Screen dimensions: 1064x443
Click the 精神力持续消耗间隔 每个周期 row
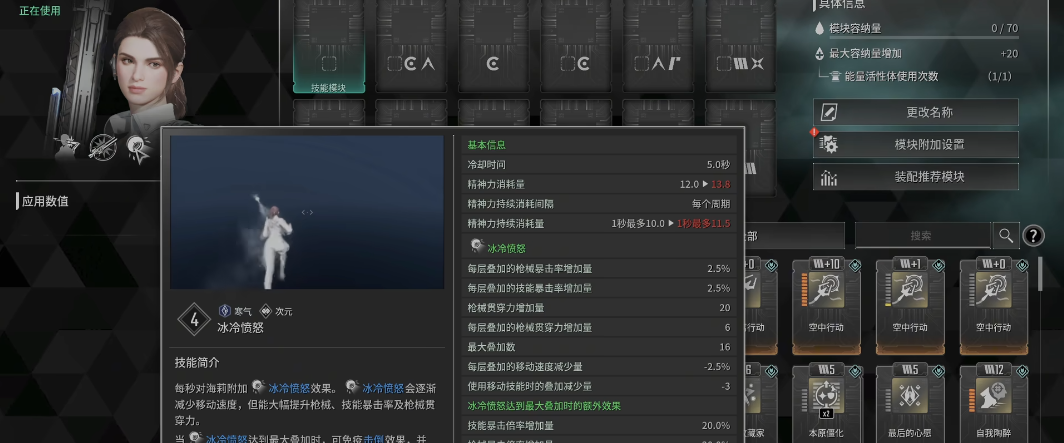[x=599, y=204]
